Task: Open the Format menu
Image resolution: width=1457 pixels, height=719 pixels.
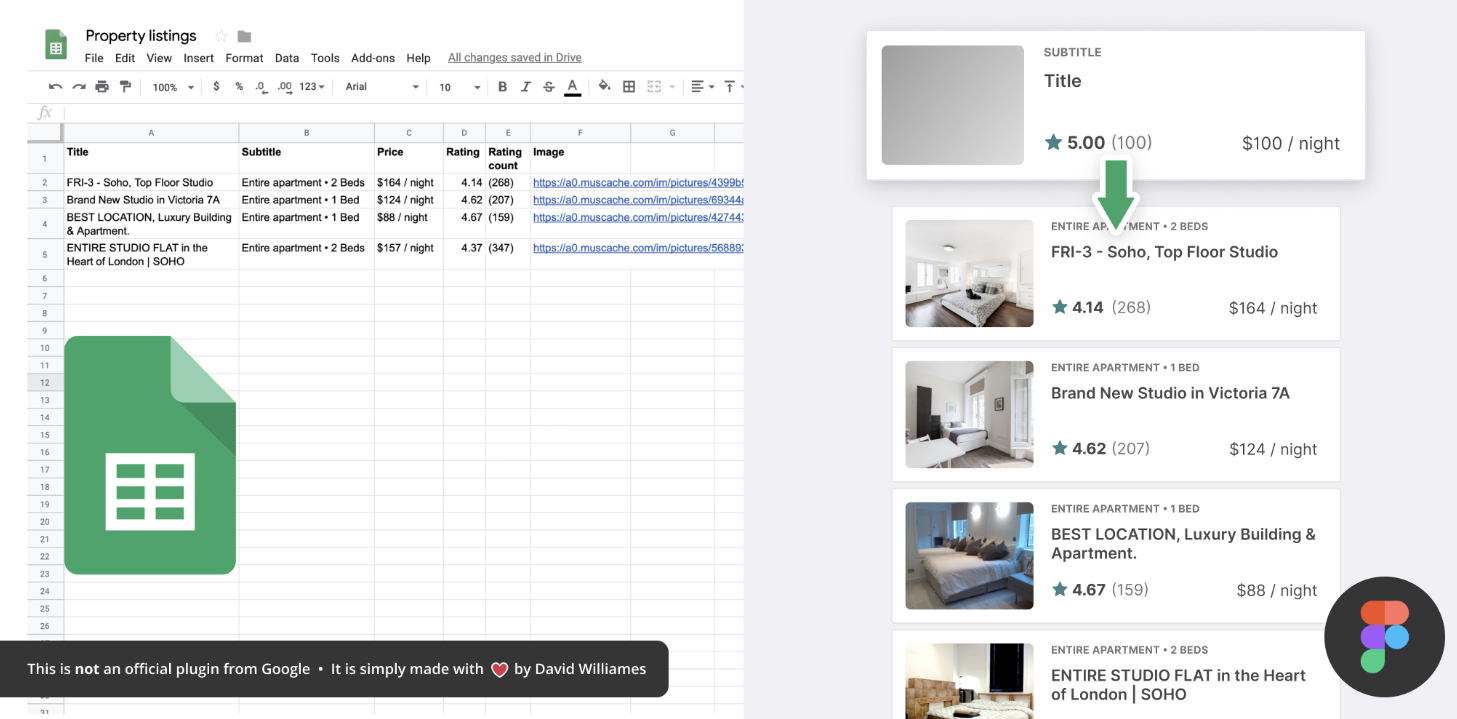Action: pyautogui.click(x=244, y=58)
